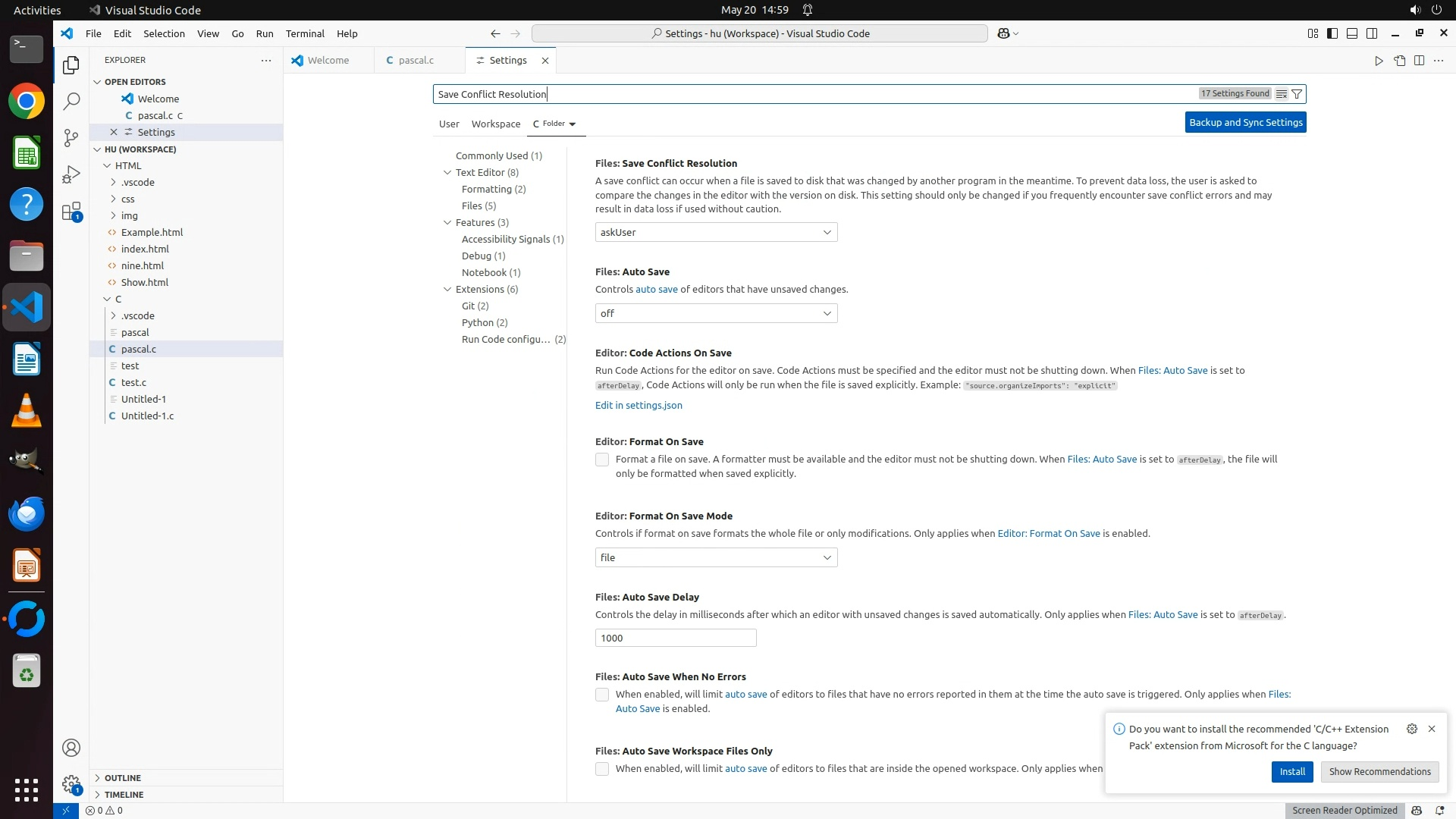Clear settings search input icon

1281,94
